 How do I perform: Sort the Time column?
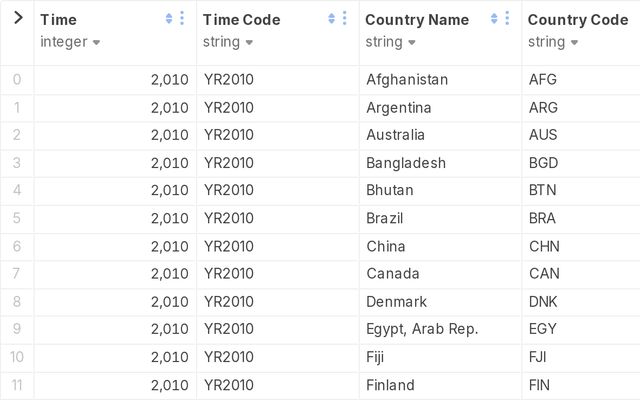tap(169, 18)
